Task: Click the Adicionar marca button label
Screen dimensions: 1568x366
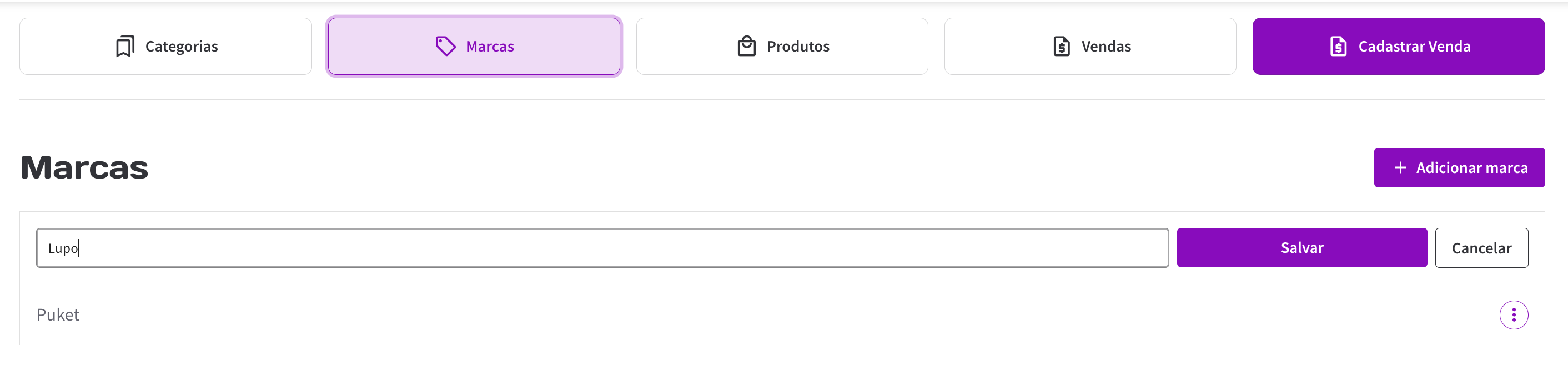Action: [x=1471, y=168]
